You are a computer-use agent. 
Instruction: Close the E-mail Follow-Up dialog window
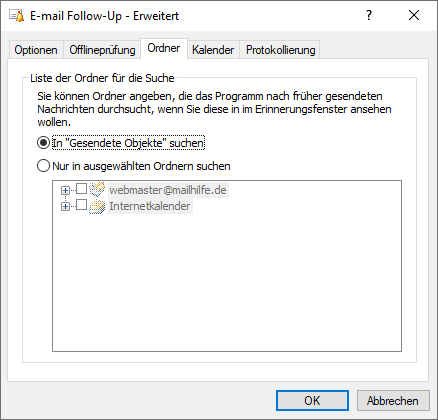tap(414, 15)
